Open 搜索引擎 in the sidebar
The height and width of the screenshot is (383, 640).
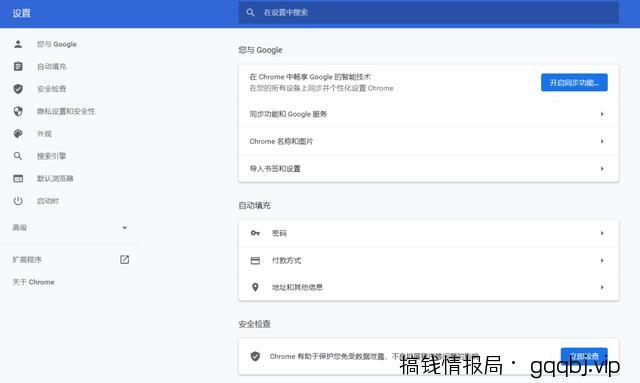(52, 156)
